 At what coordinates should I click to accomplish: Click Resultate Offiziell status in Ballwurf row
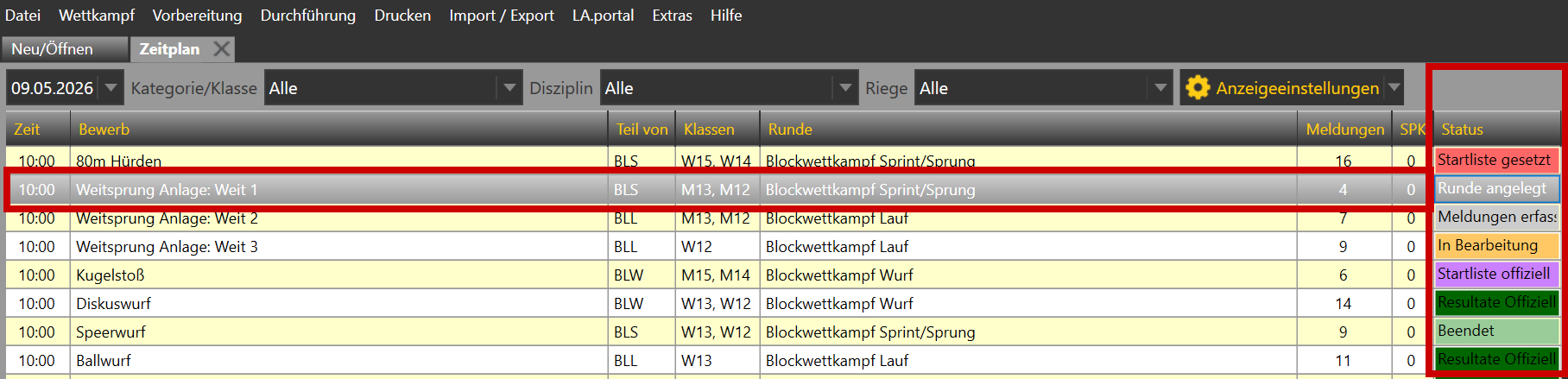(x=1497, y=359)
